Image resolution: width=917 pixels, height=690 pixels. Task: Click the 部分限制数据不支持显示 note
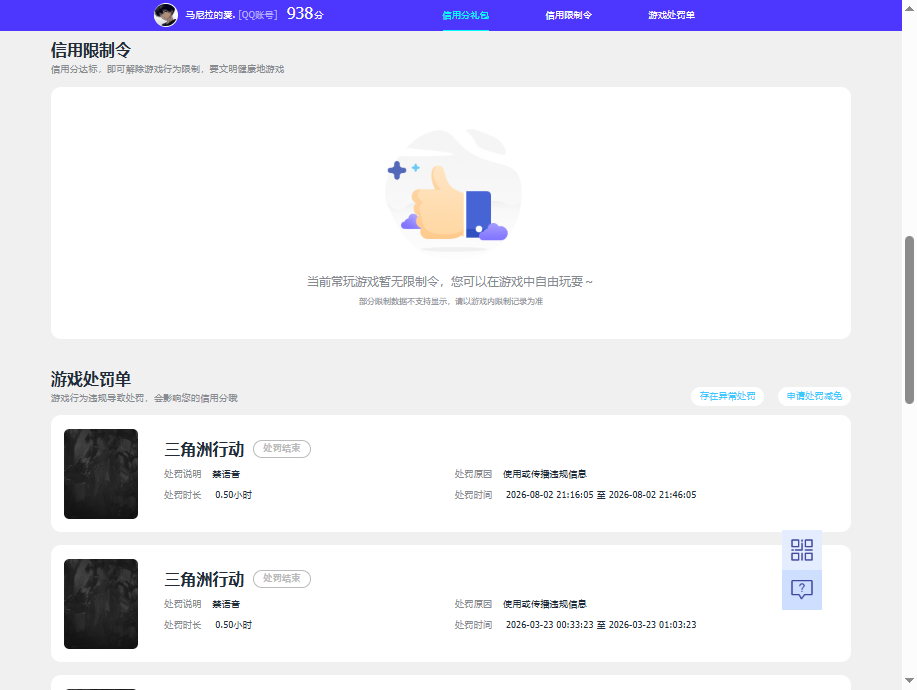pos(451,302)
